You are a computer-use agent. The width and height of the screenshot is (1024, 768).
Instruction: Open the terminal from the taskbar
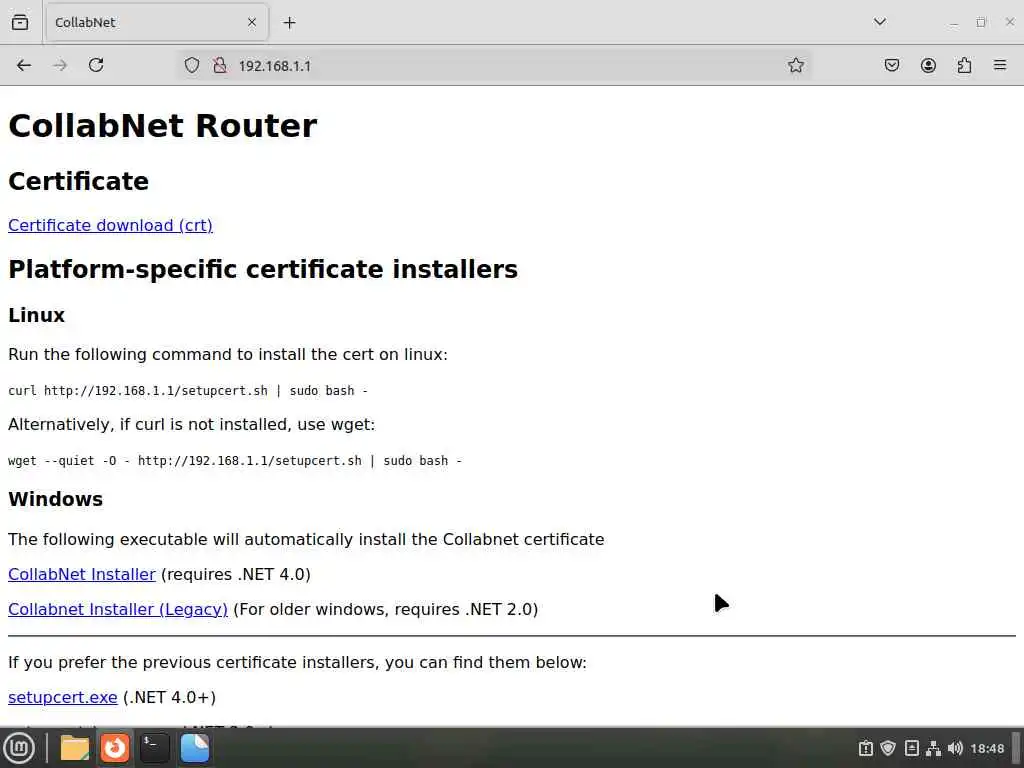click(x=155, y=748)
